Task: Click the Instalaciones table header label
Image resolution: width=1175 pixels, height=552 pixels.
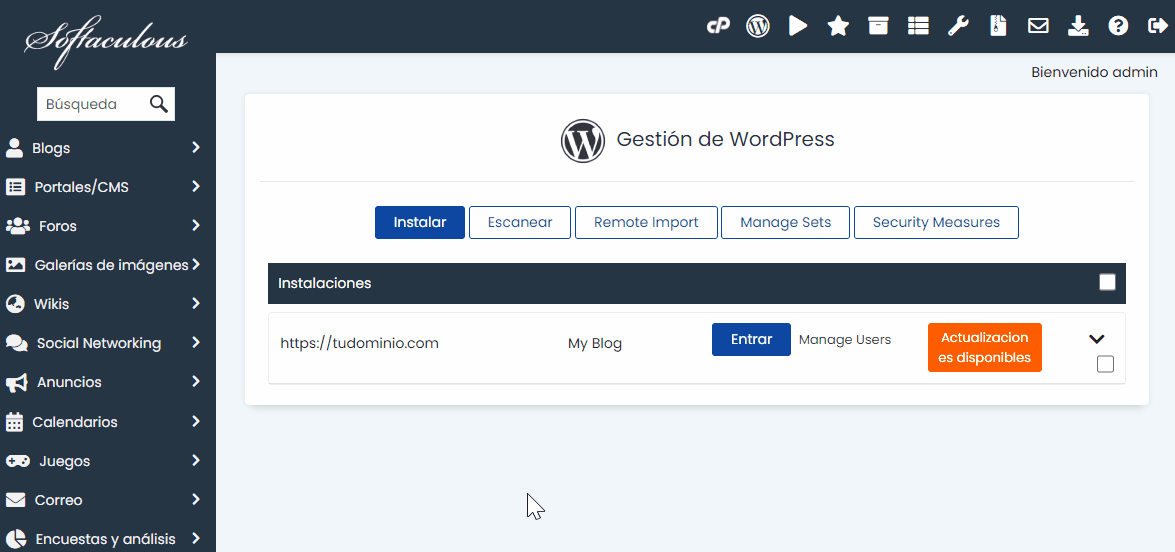Action: click(324, 283)
